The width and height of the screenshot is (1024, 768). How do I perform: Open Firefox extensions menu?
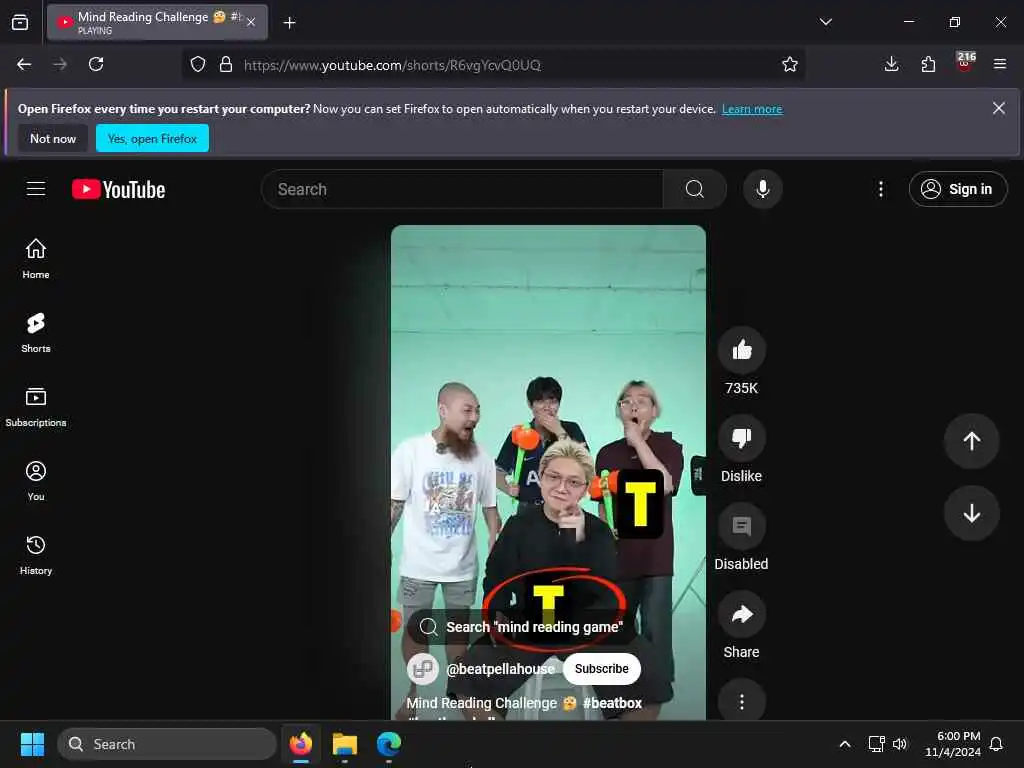click(928, 64)
